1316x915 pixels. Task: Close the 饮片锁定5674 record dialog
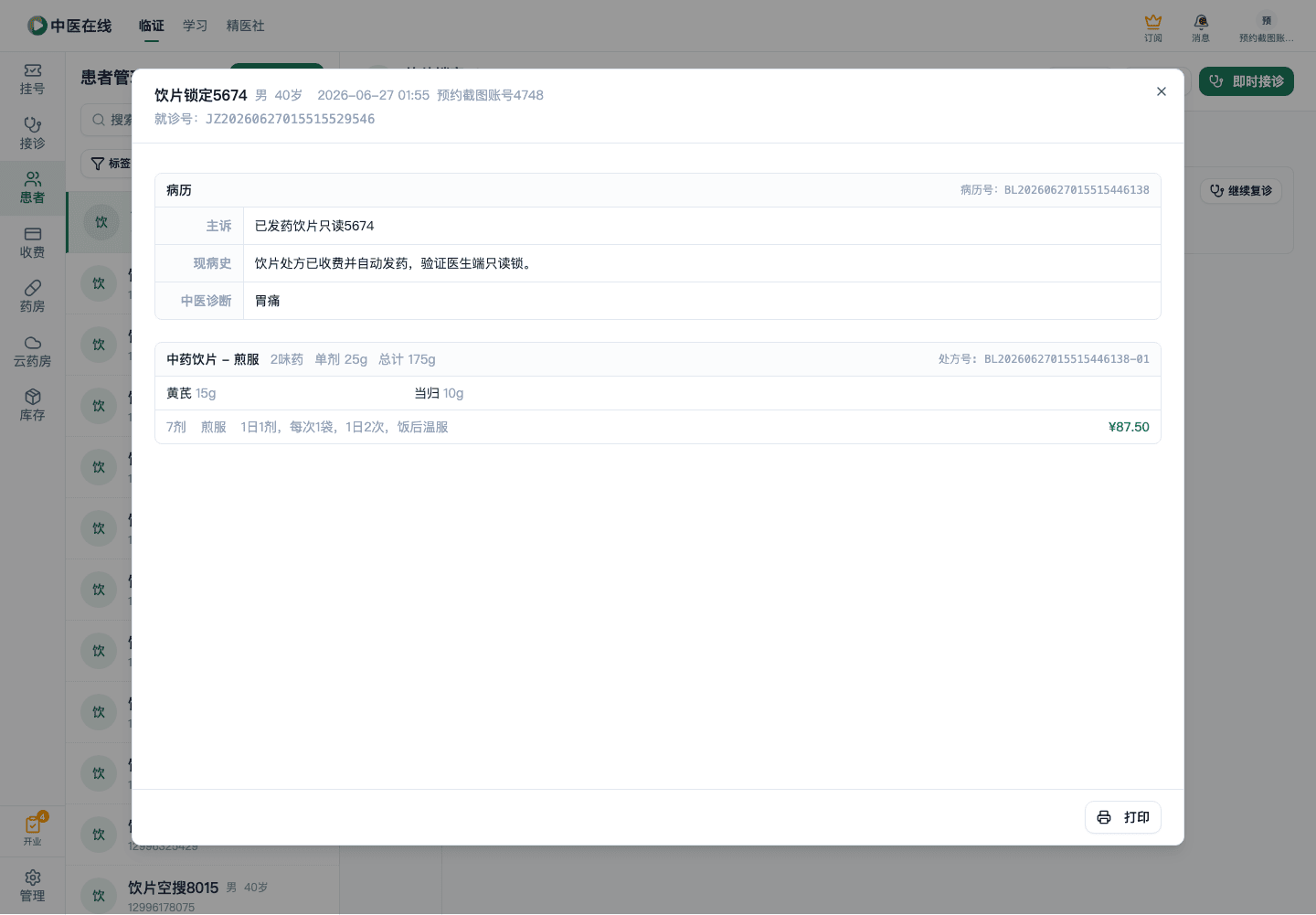point(1161,91)
